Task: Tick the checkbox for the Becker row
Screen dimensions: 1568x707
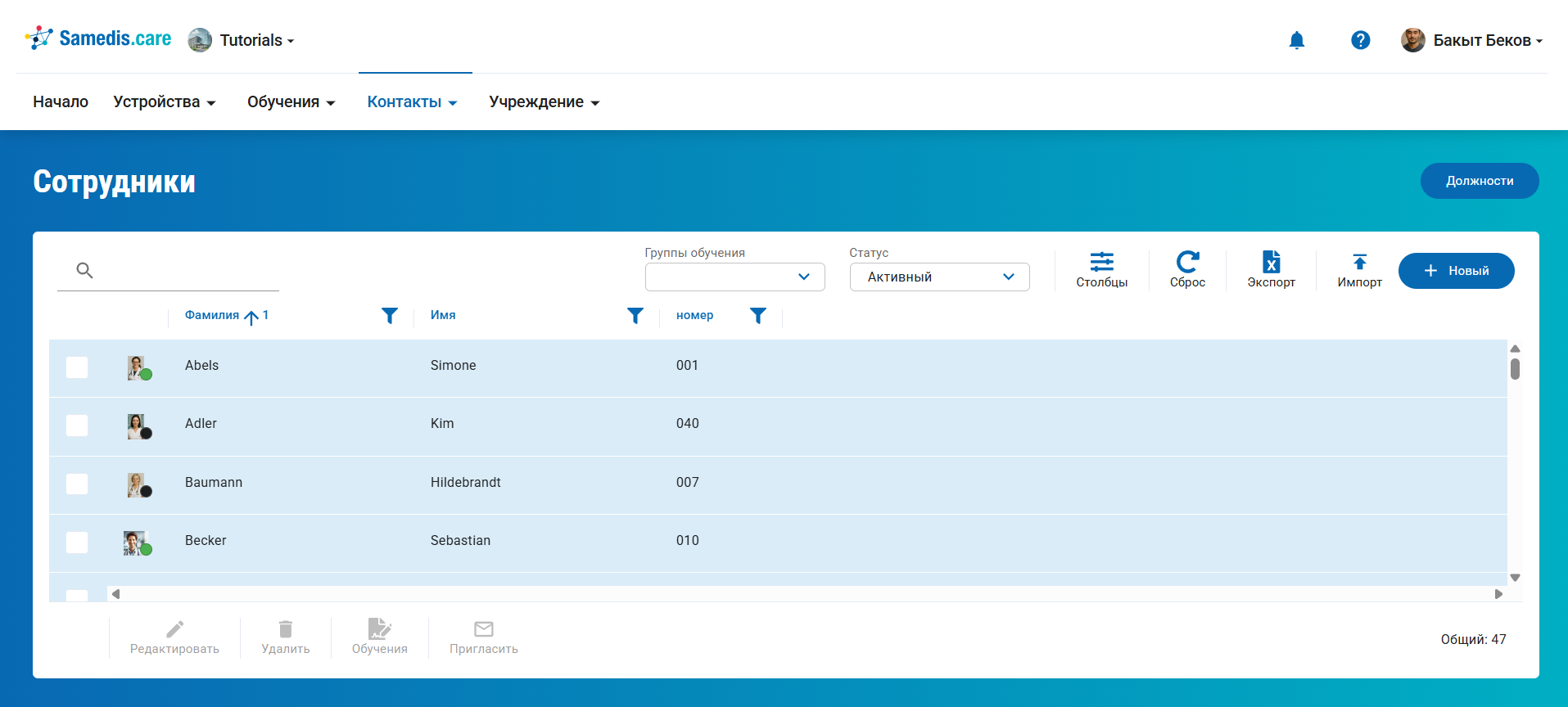Action: pos(77,543)
